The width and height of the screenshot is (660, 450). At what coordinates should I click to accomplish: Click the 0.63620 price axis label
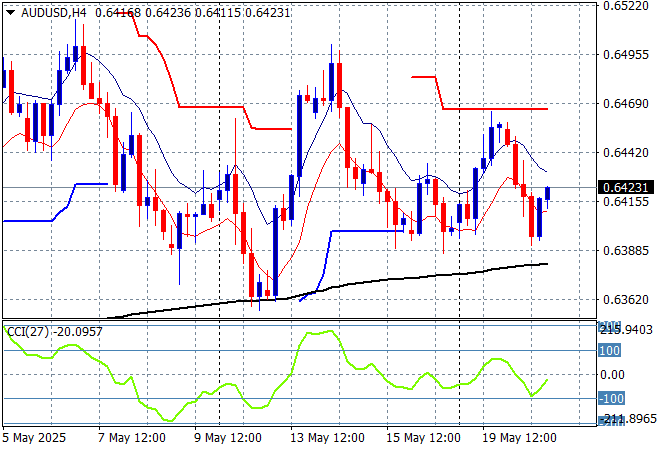pos(627,299)
